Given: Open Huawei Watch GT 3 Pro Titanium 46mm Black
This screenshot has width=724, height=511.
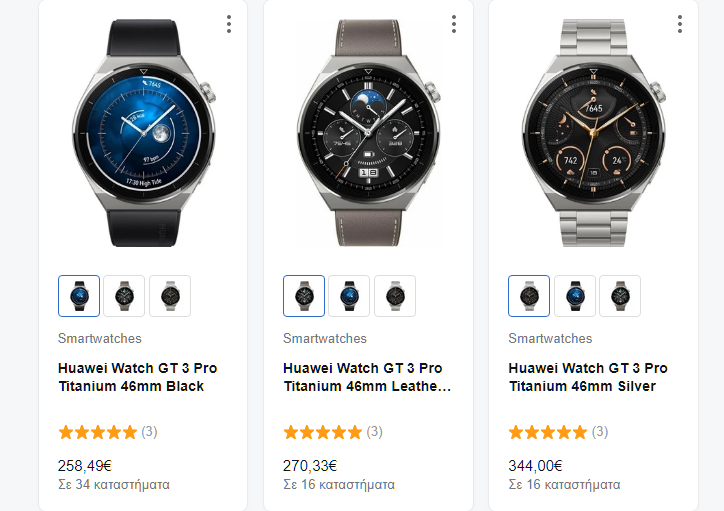Looking at the screenshot, I should [138, 377].
